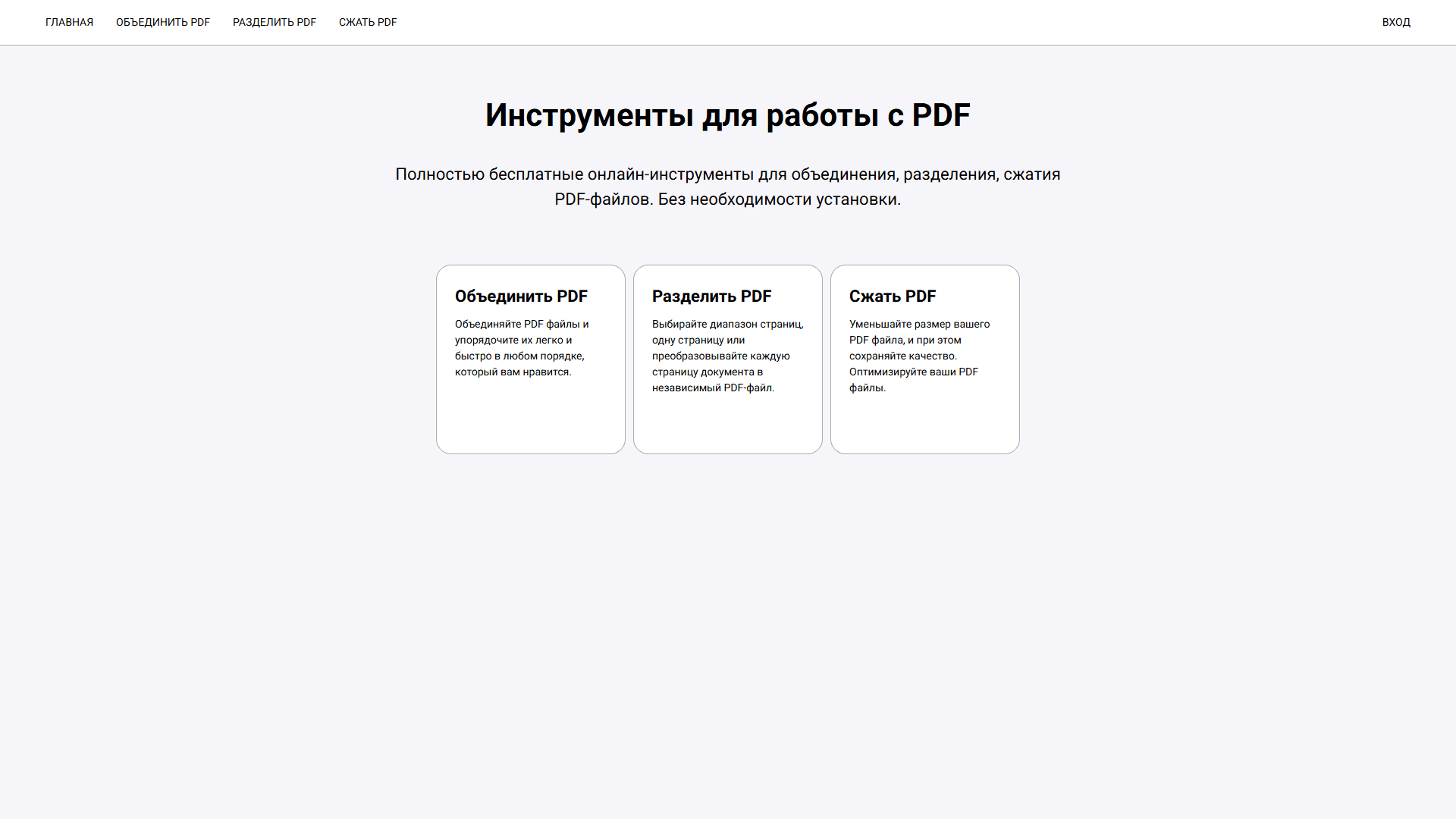Click the description text starting 'Выбирайте диапазон страниц'
This screenshot has width=1456, height=819.
point(727,356)
